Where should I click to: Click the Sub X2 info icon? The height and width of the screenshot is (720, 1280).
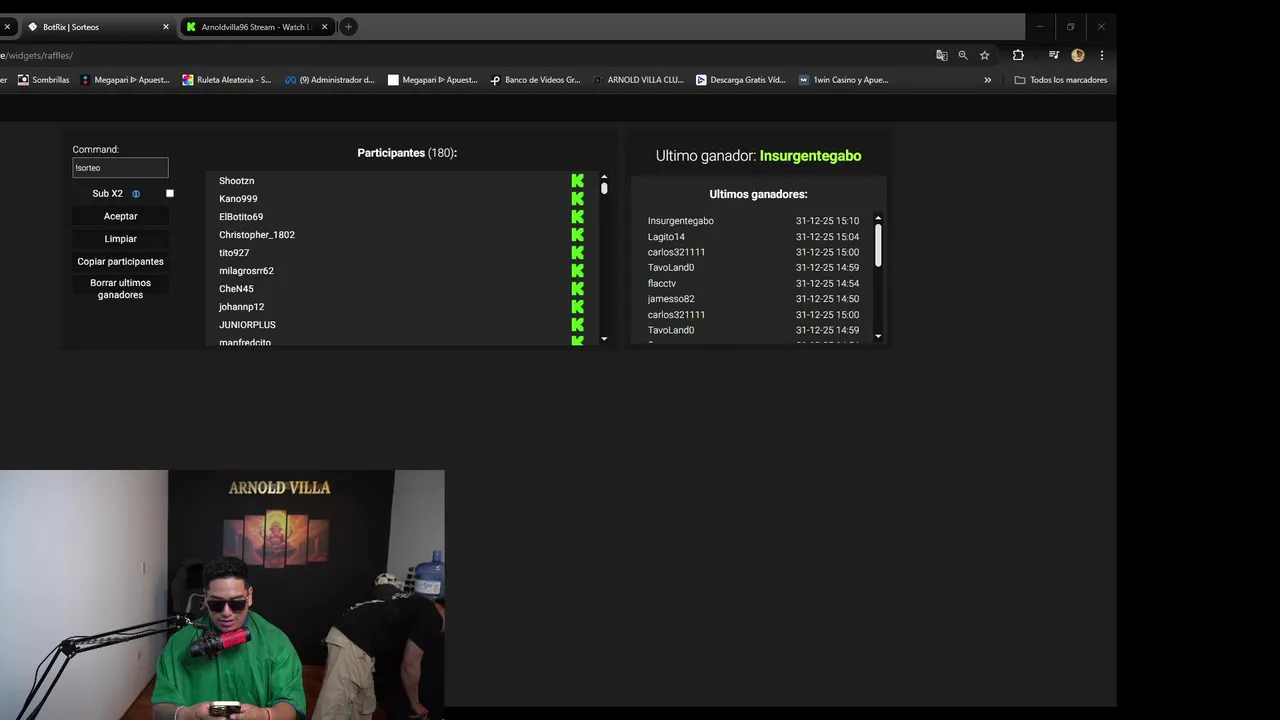coord(136,194)
